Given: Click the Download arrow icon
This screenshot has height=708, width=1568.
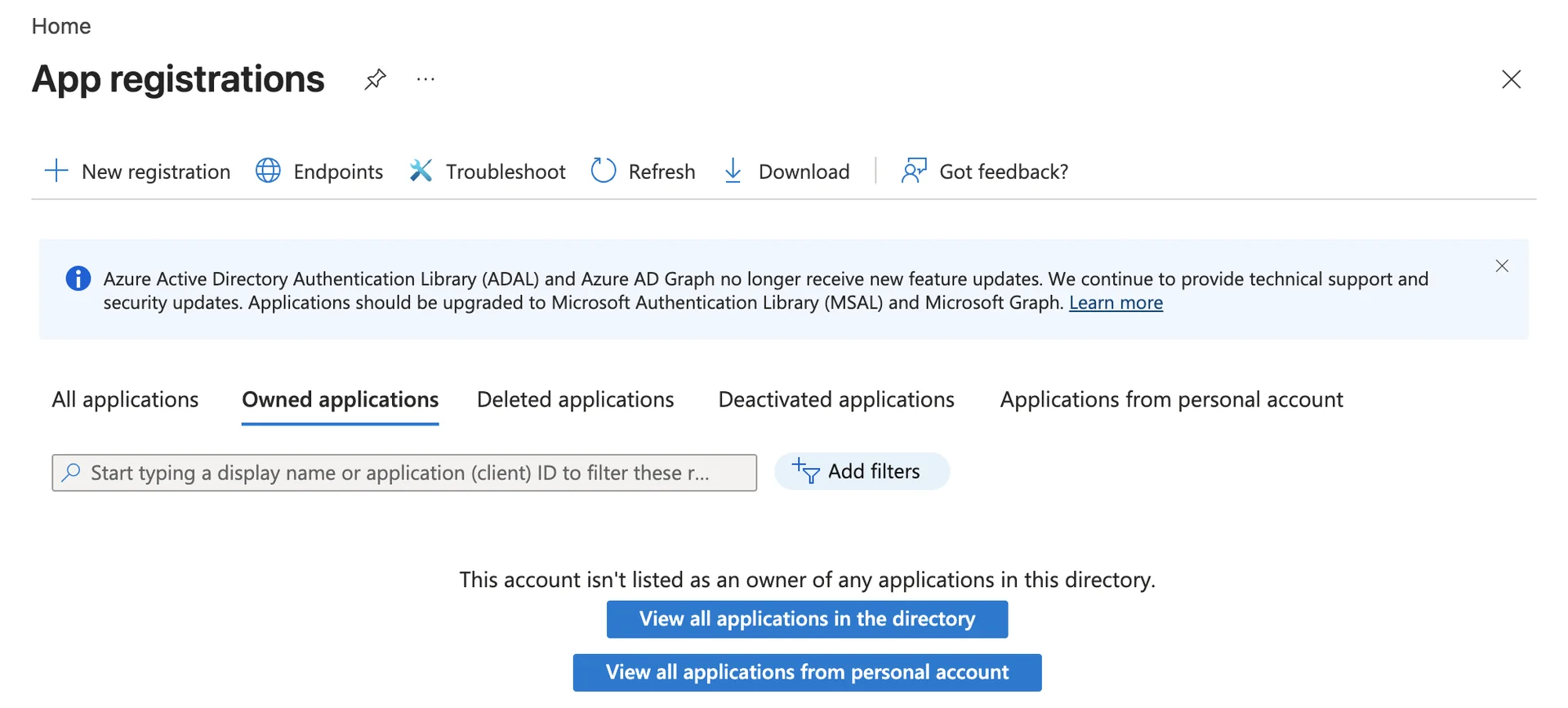Looking at the screenshot, I should pyautogui.click(x=733, y=171).
